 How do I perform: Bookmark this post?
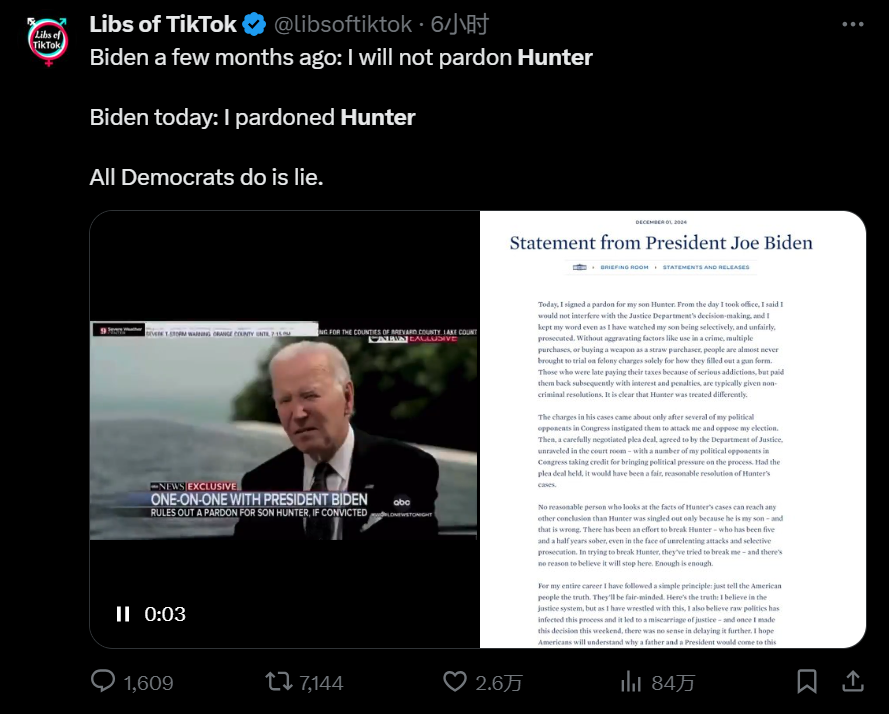[x=807, y=682]
